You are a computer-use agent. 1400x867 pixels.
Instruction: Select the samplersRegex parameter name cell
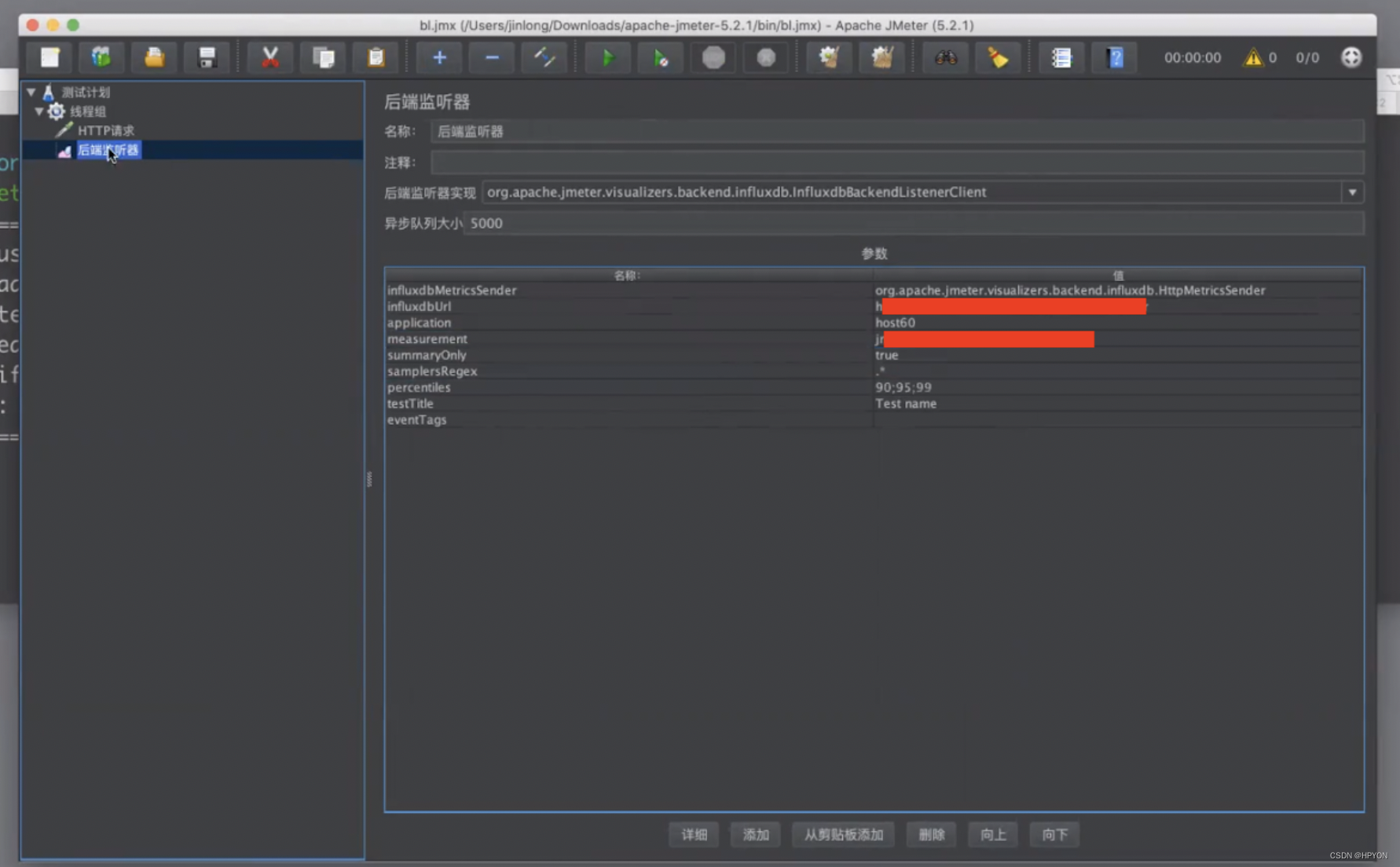click(629, 371)
